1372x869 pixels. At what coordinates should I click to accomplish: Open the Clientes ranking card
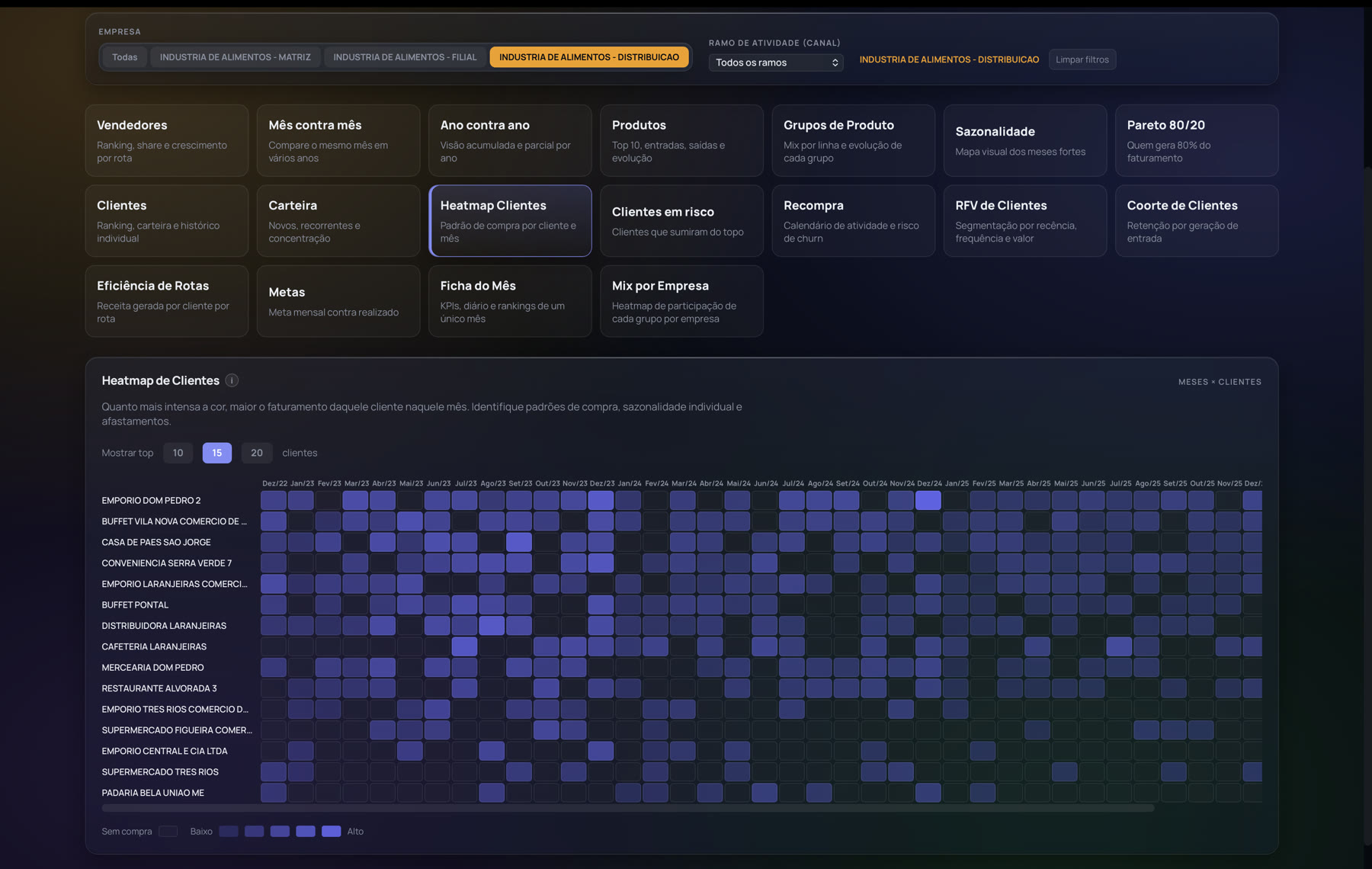(x=167, y=221)
